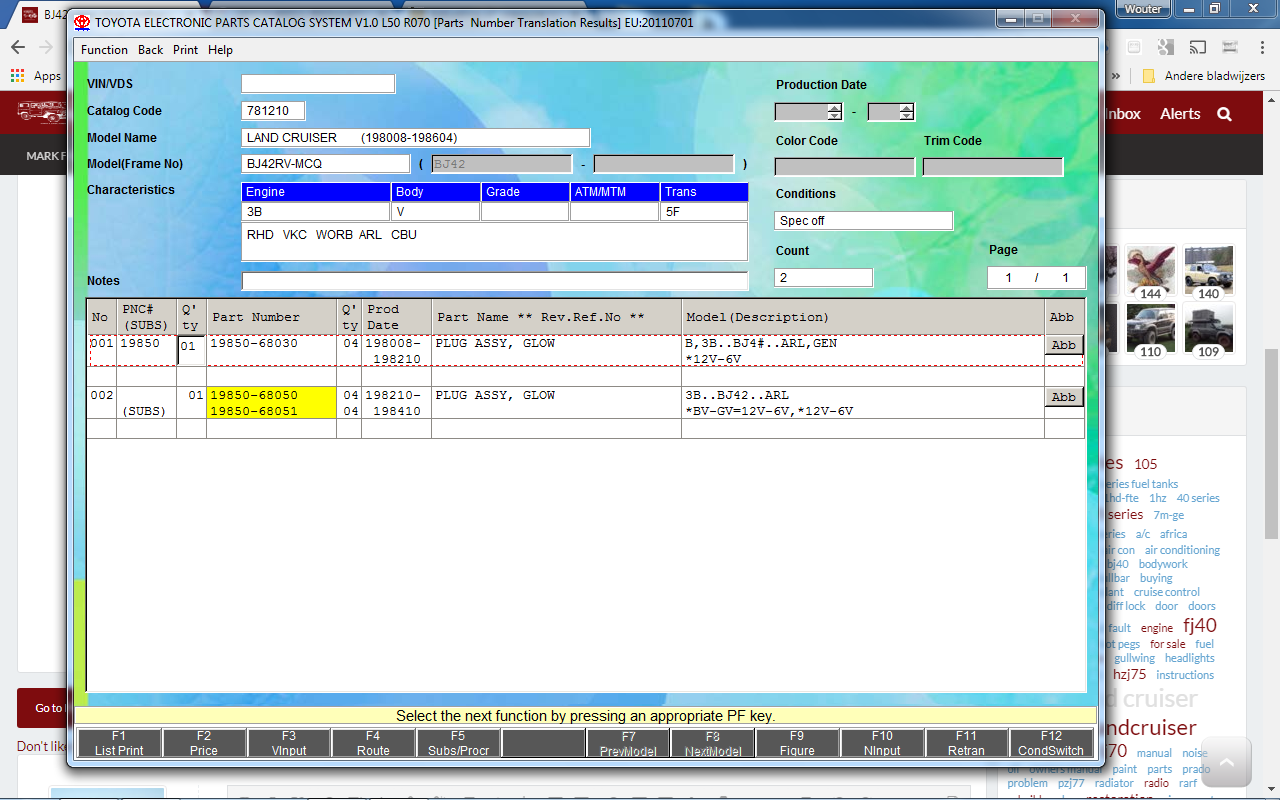
Task: Click the Count field showing 2
Action: coord(823,278)
